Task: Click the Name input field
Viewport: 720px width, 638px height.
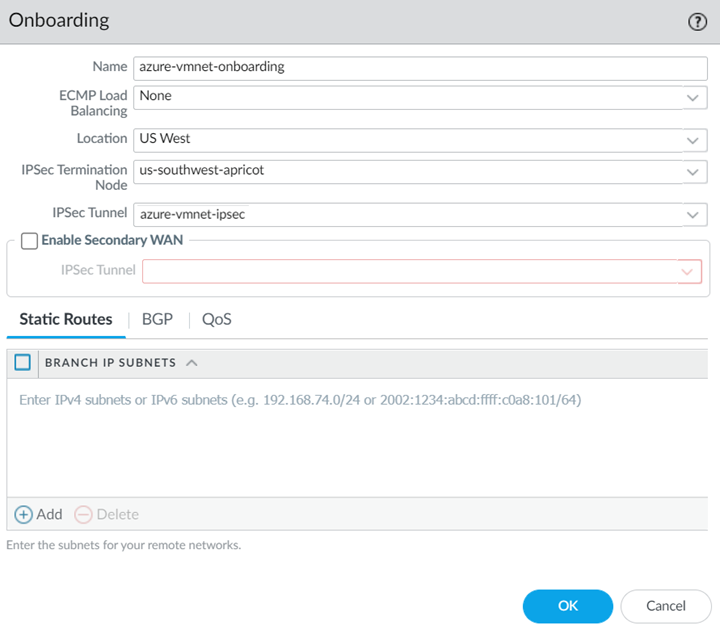Action: click(x=420, y=67)
